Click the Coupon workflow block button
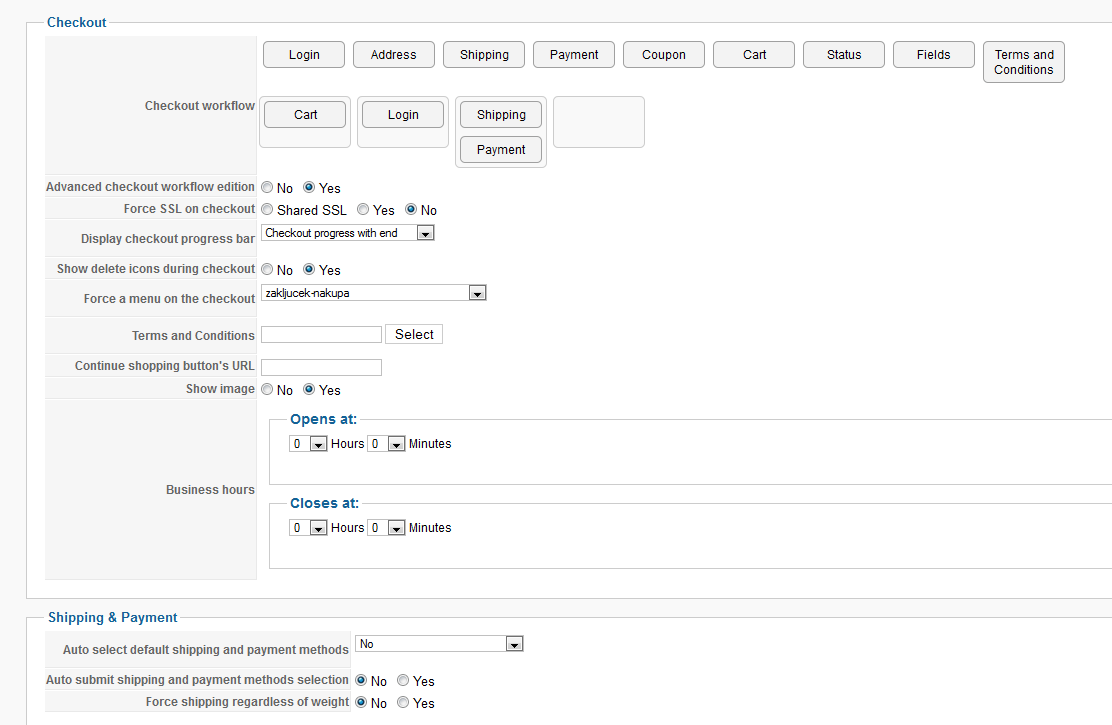This screenshot has height=725, width=1112. pyautogui.click(x=664, y=55)
